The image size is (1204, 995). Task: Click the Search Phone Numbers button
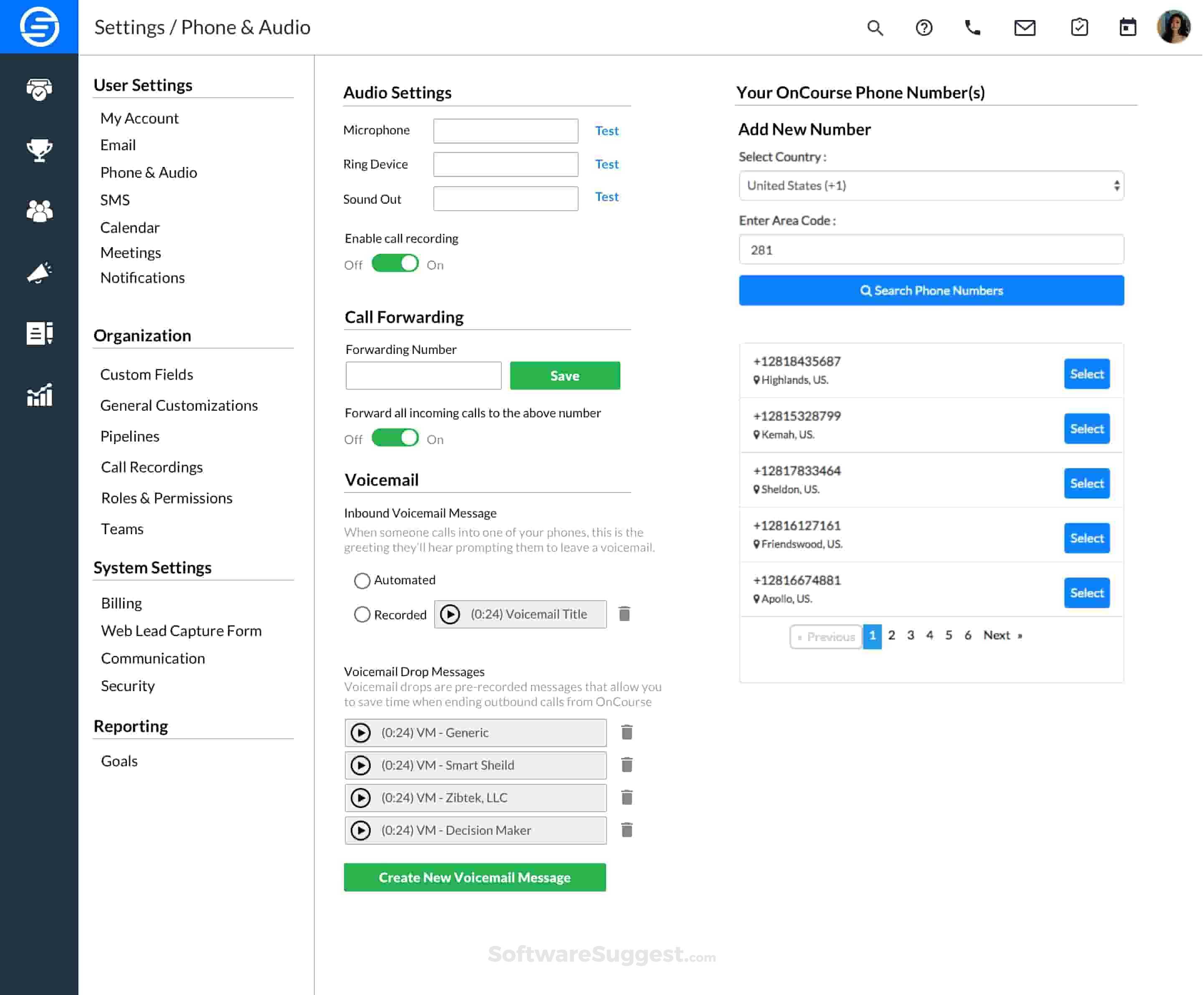click(x=931, y=290)
